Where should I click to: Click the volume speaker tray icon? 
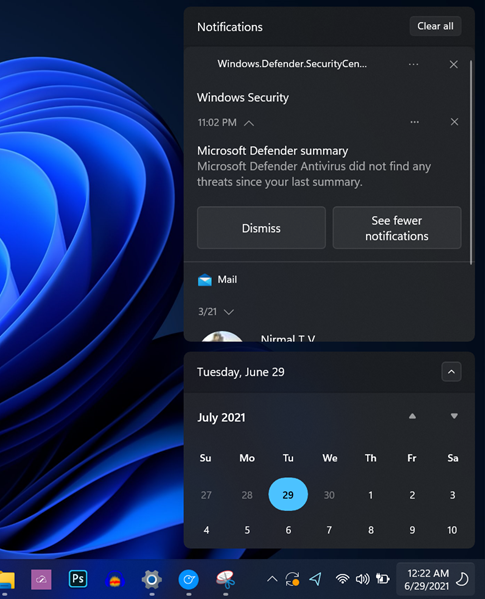pos(362,579)
